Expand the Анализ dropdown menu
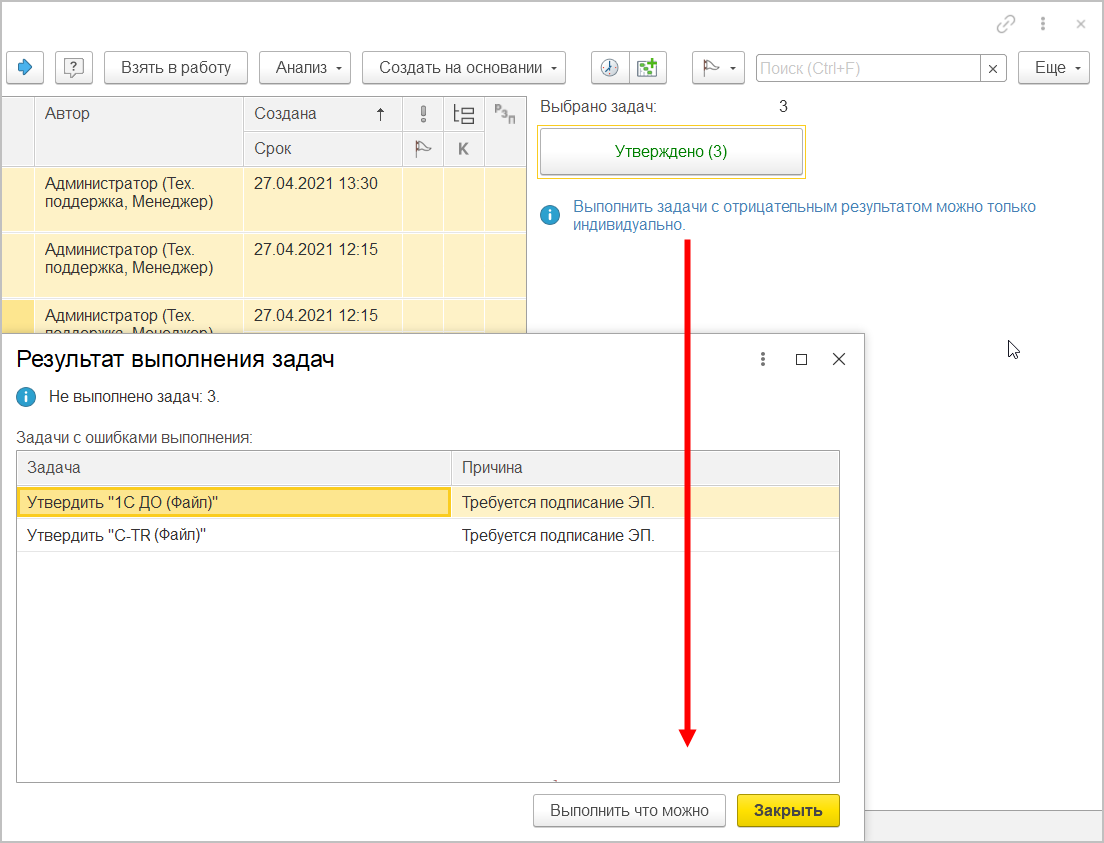1104x843 pixels. (305, 68)
